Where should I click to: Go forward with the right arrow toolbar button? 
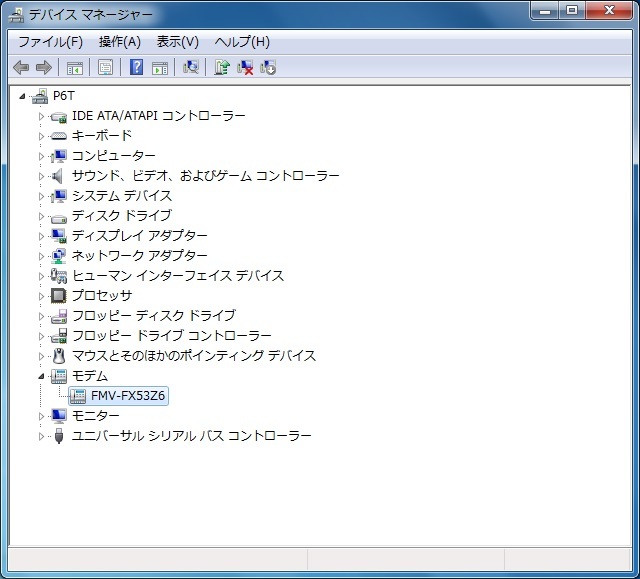tap(44, 67)
